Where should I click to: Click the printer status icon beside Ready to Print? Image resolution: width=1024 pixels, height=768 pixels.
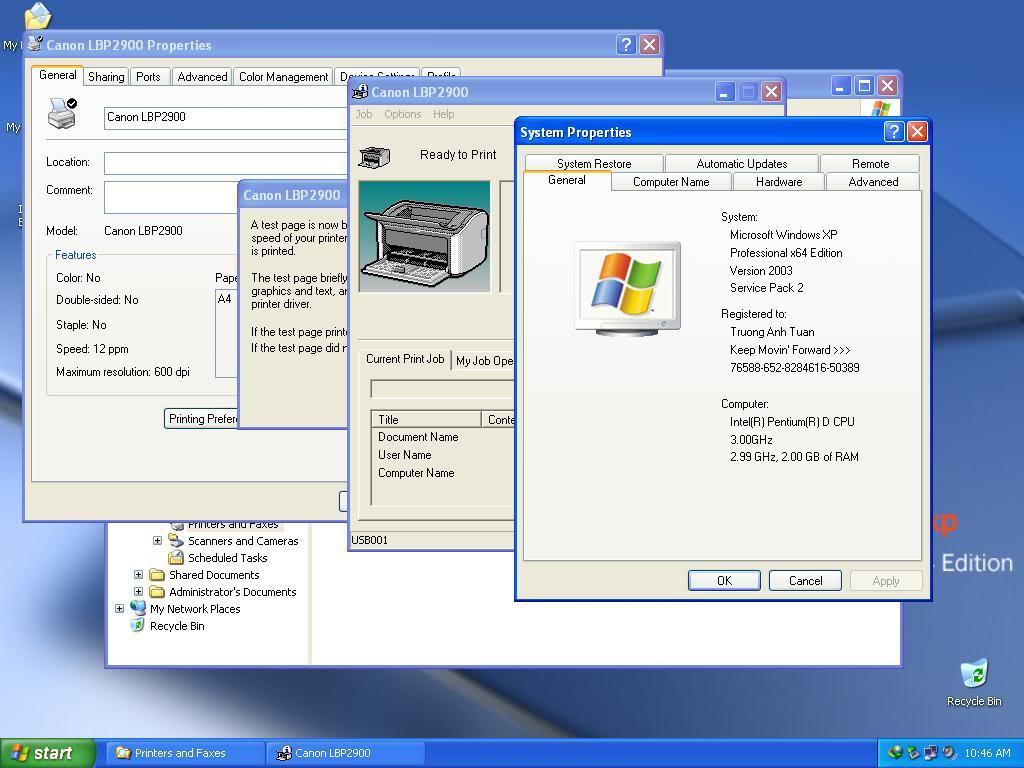point(374,157)
